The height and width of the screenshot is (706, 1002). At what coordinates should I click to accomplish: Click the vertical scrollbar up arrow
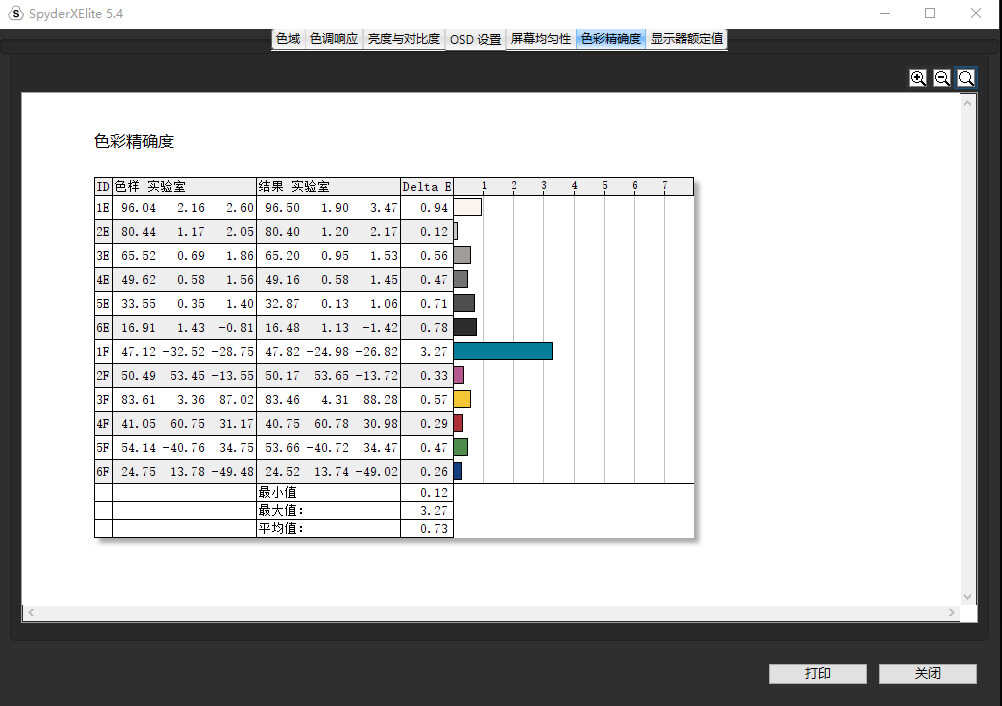tap(967, 103)
